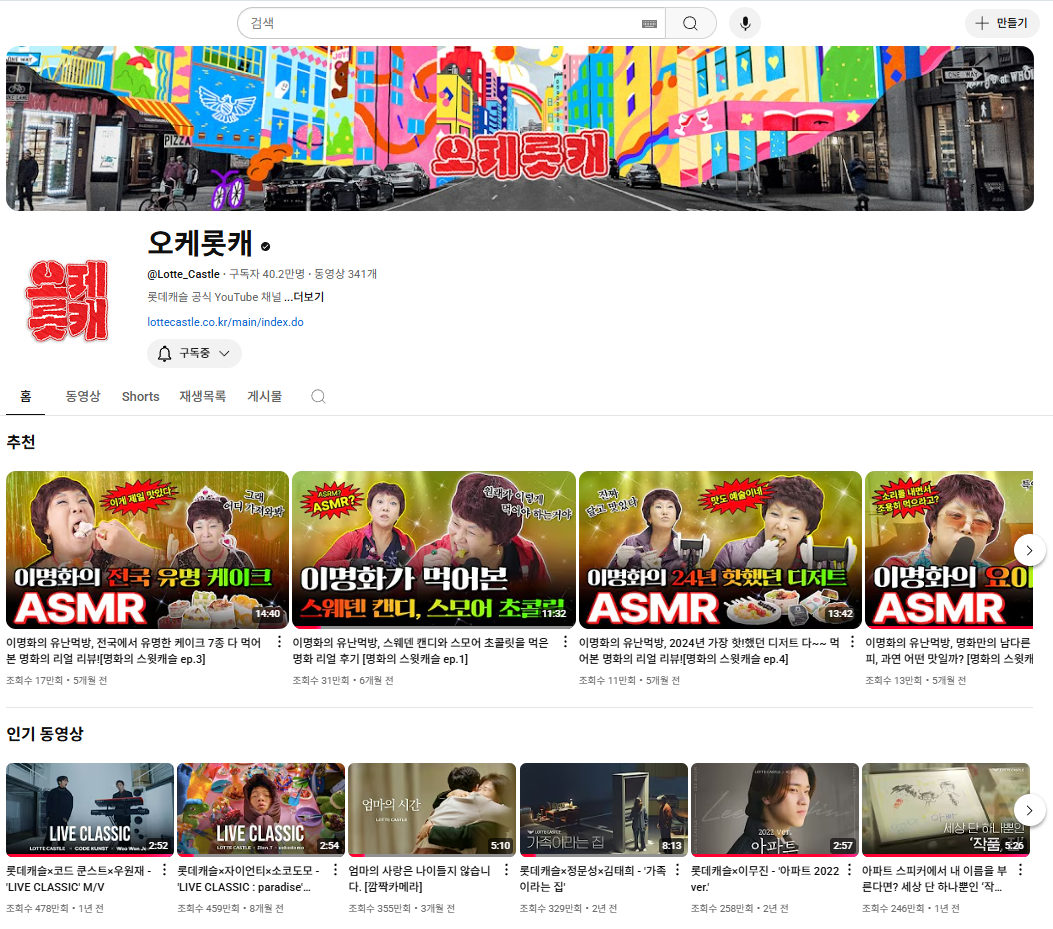Image resolution: width=1053 pixels, height=929 pixels.
Task: Click the 구독자 40.2만명 subscriber count
Action: [267, 274]
